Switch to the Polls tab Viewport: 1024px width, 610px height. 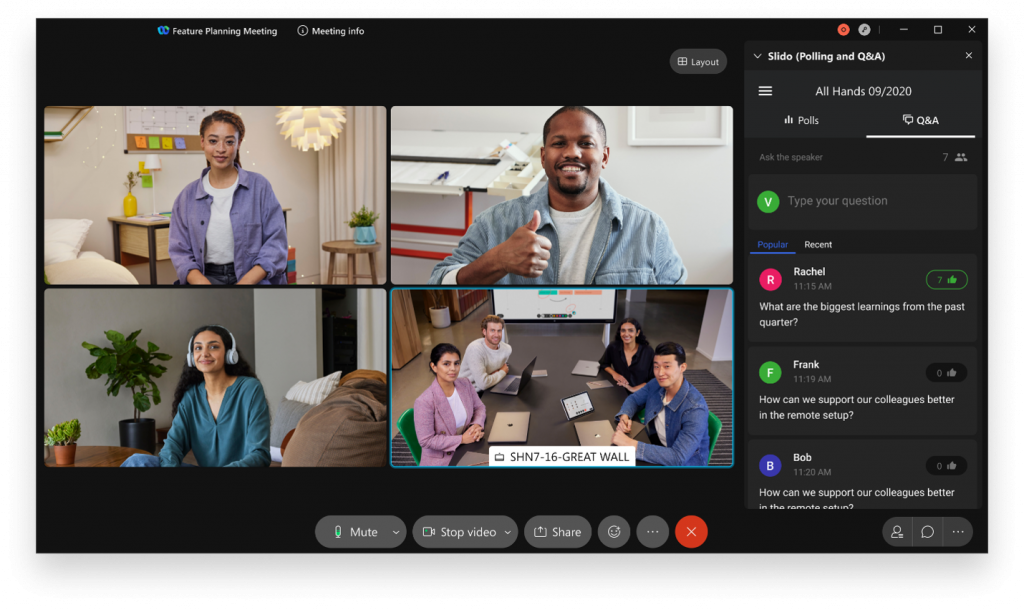(801, 120)
